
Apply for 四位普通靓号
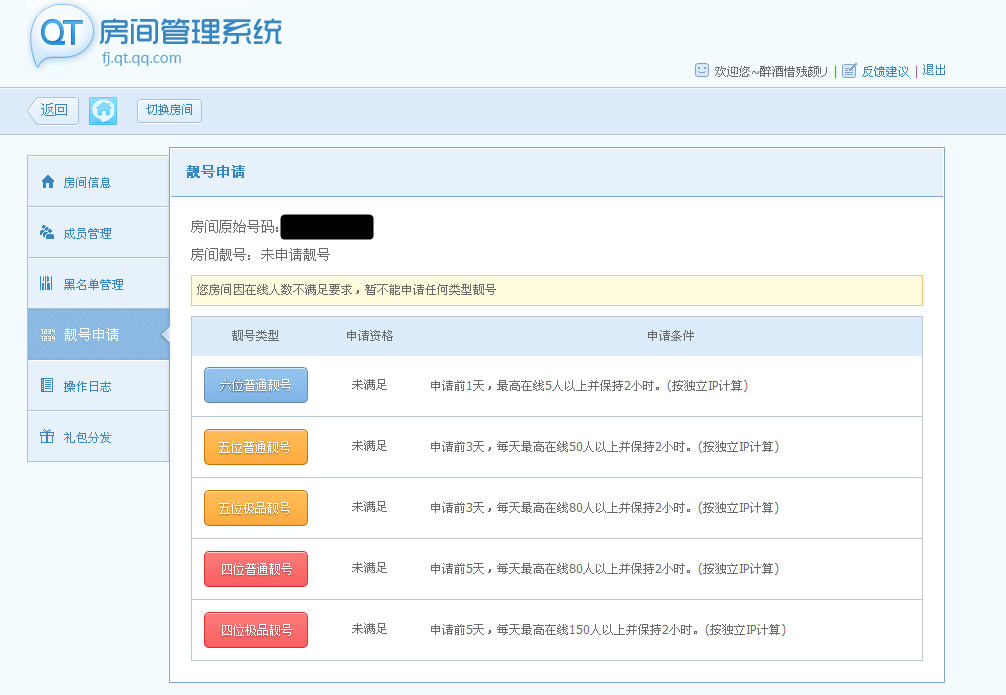[256, 569]
